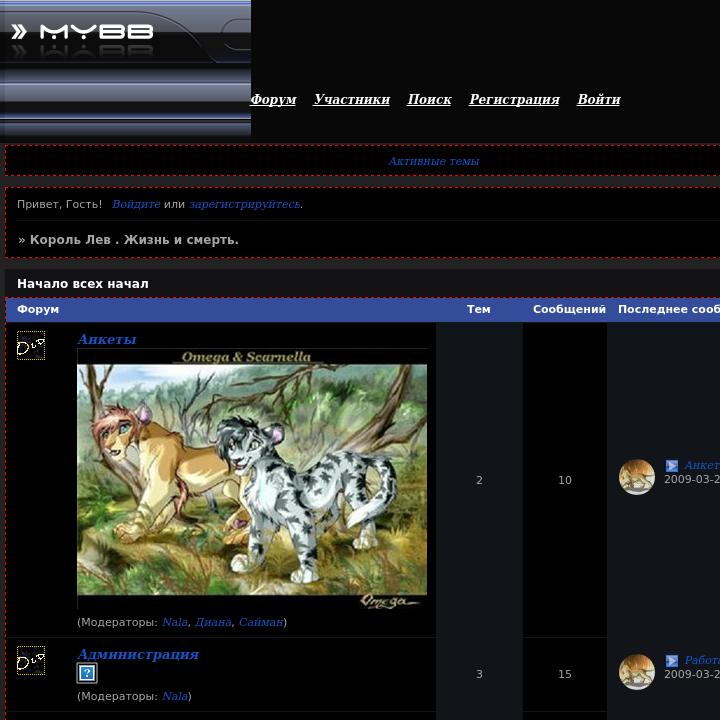The image size is (720, 720).
Task: Open the Администрация forum
Action: [138, 654]
